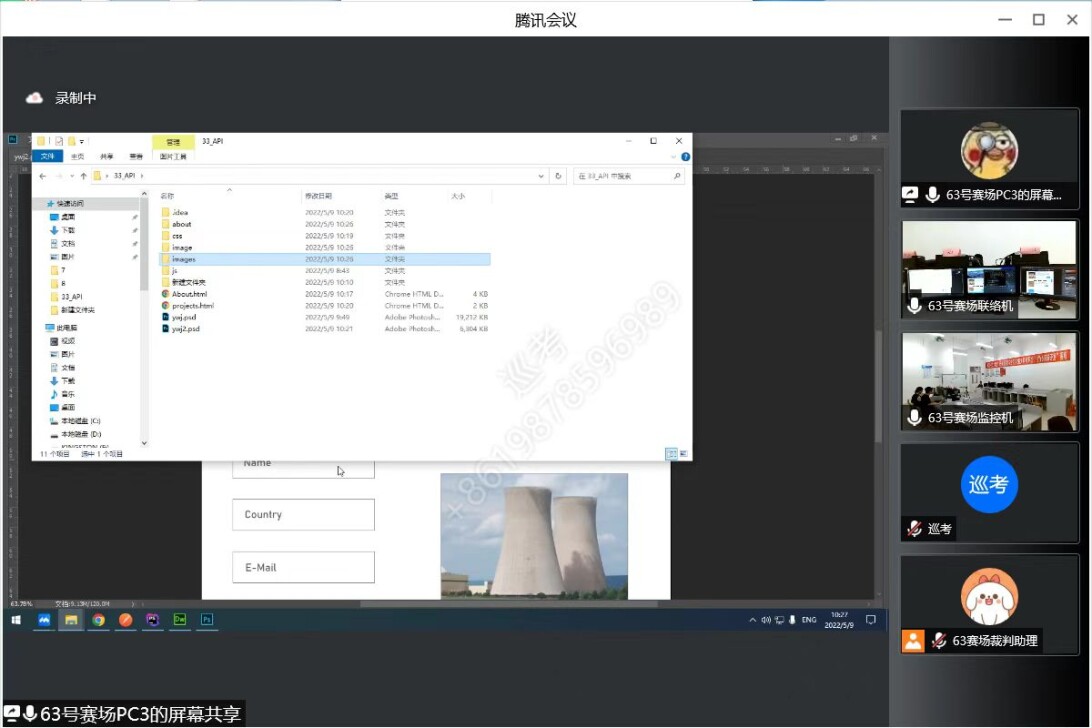Select the yellow 管理 contextual tab

tap(173, 142)
